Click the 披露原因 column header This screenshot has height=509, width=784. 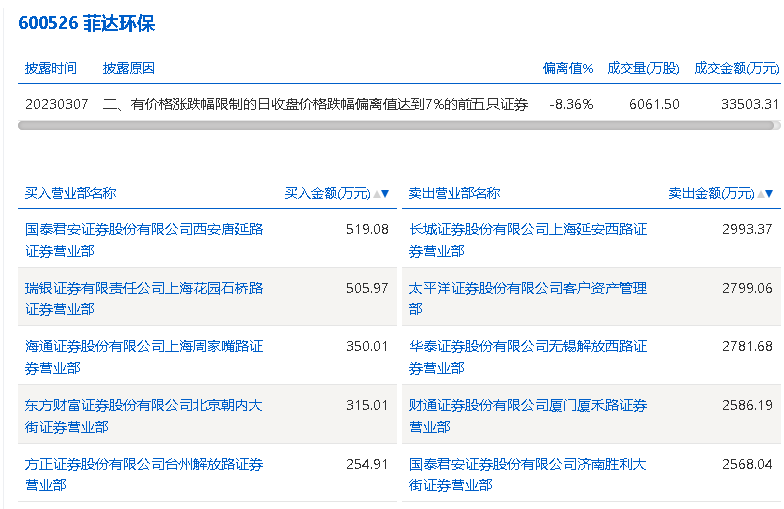[128, 68]
